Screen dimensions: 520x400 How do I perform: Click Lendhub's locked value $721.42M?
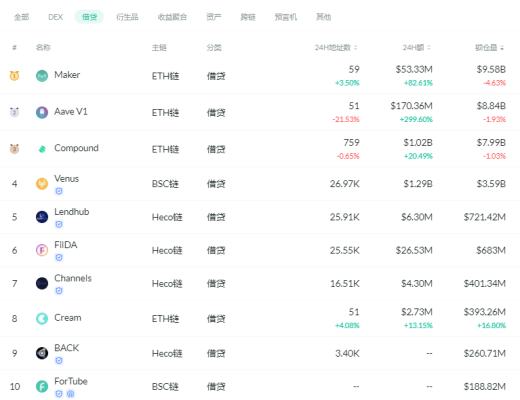485,217
